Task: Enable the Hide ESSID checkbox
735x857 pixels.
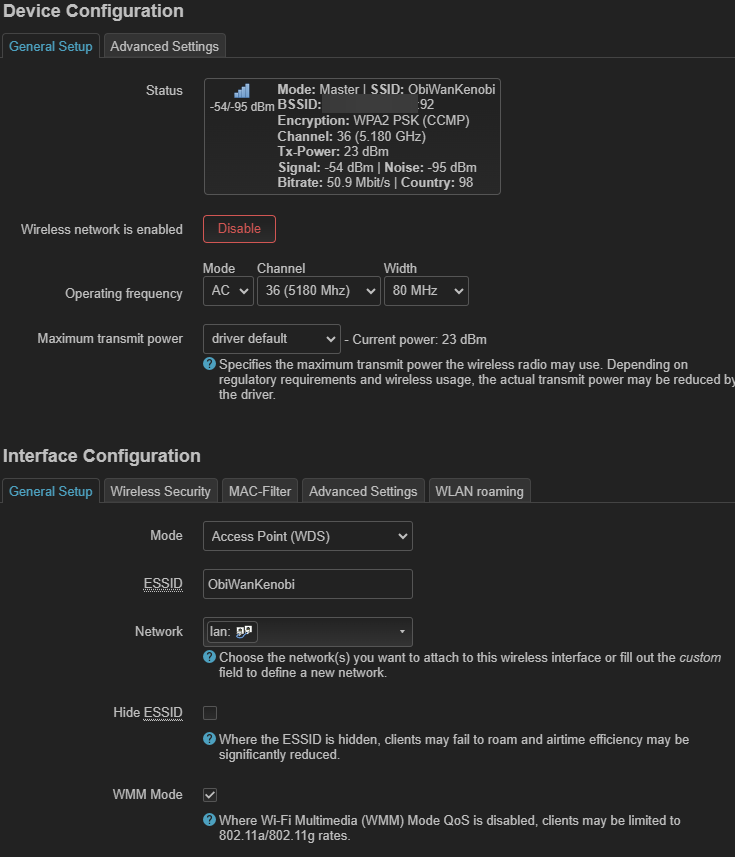Action: tap(210, 713)
